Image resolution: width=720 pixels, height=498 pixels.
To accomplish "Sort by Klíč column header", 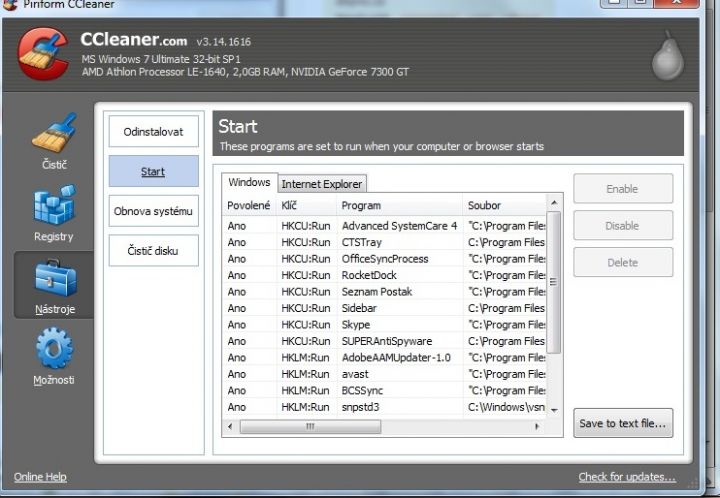I will [x=307, y=206].
